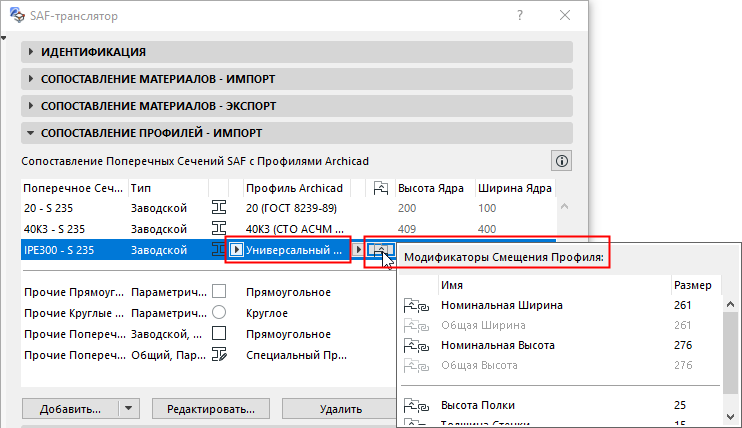
Task: Click I-beam icon in 20 - S 235 row
Action: (x=219, y=207)
